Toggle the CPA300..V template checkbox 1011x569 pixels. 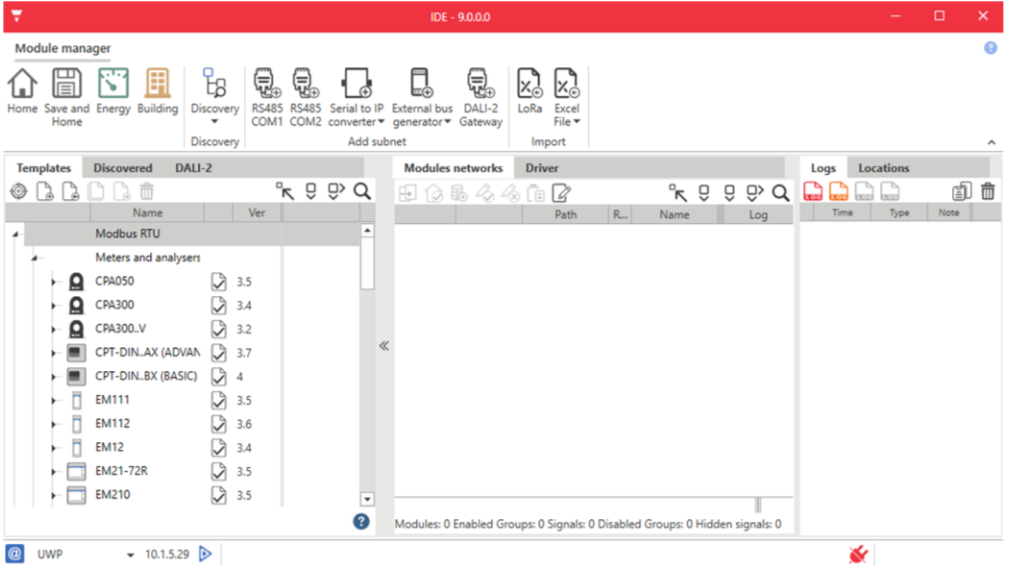(x=219, y=329)
